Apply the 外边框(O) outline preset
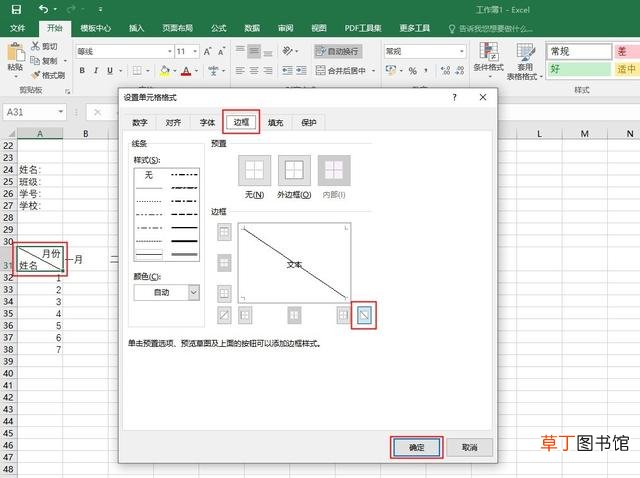The width and height of the screenshot is (640, 478). (x=294, y=171)
